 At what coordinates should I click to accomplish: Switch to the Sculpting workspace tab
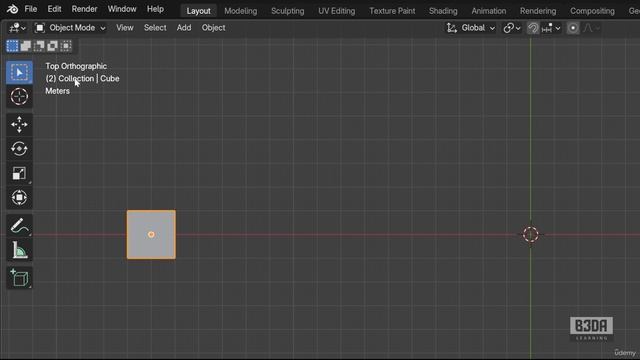tap(287, 11)
